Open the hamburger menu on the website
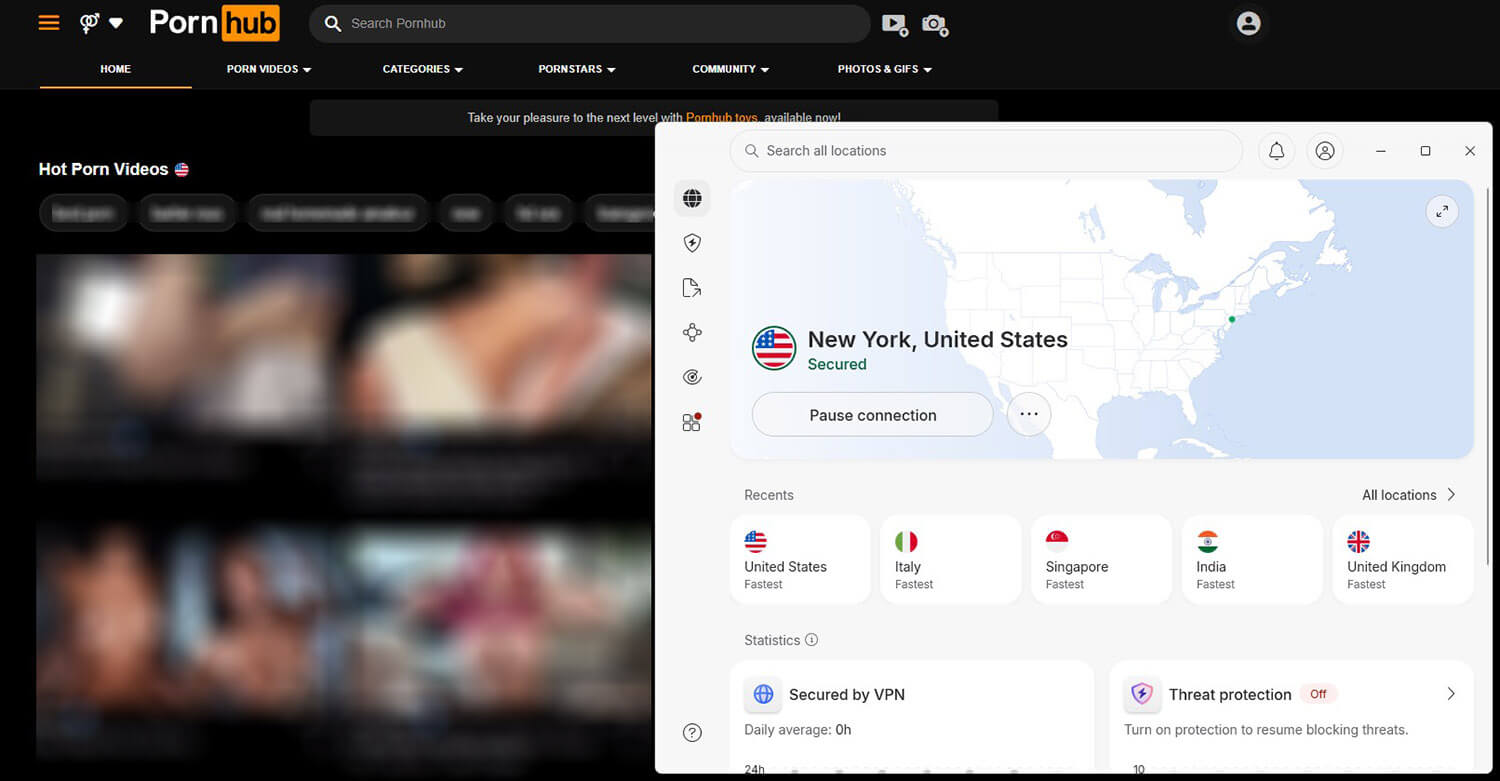The height and width of the screenshot is (781, 1500). coord(49,22)
